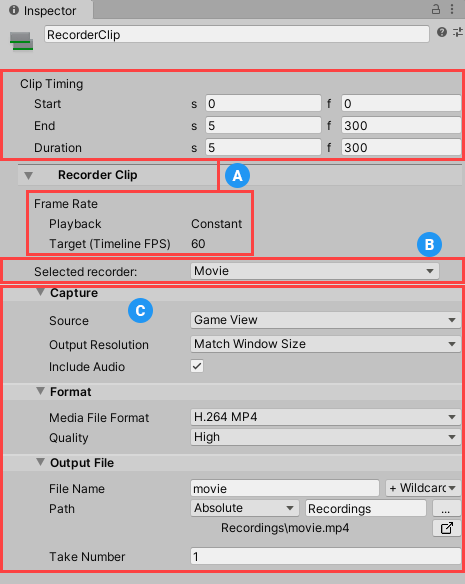Image resolution: width=465 pixels, height=584 pixels.
Task: Collapse the Recorder Clip section
Action: pos(29,175)
